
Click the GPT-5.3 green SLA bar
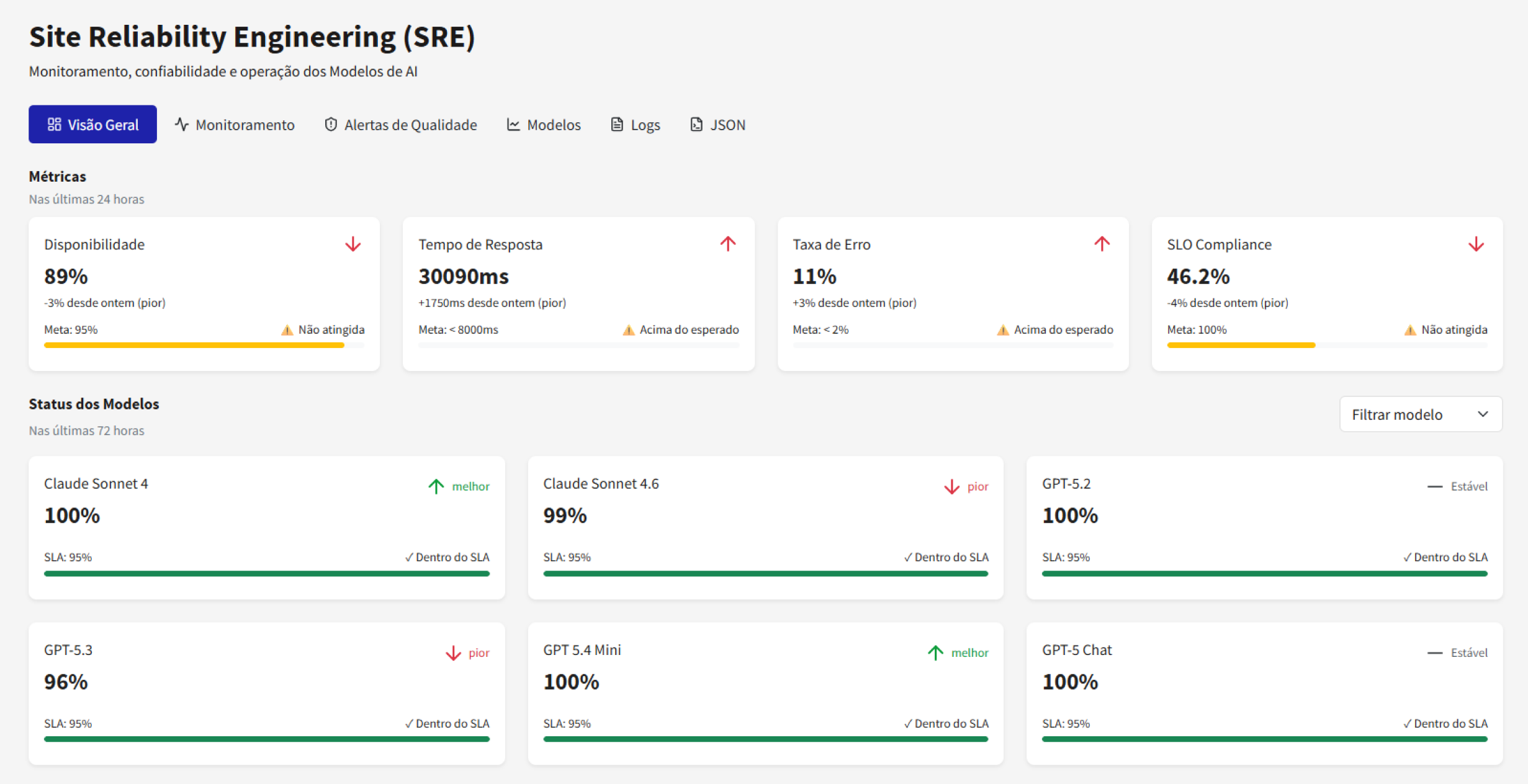(267, 739)
